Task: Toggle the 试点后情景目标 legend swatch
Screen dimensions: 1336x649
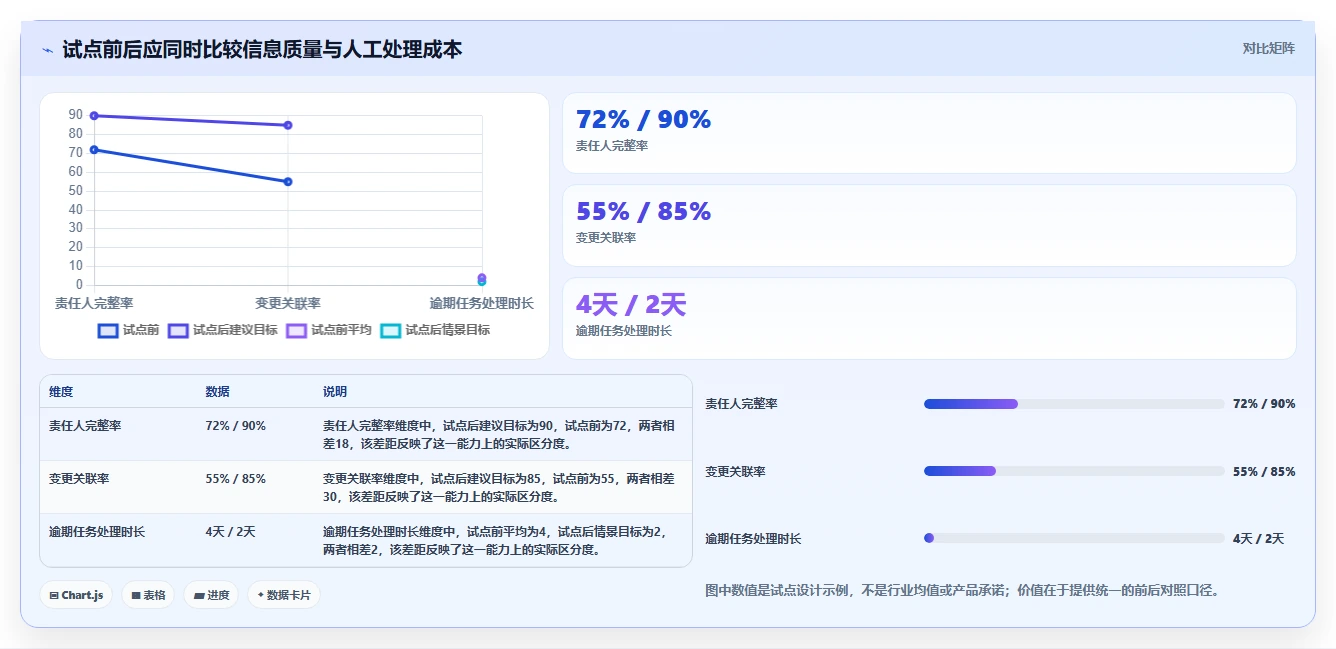Action: (390, 330)
